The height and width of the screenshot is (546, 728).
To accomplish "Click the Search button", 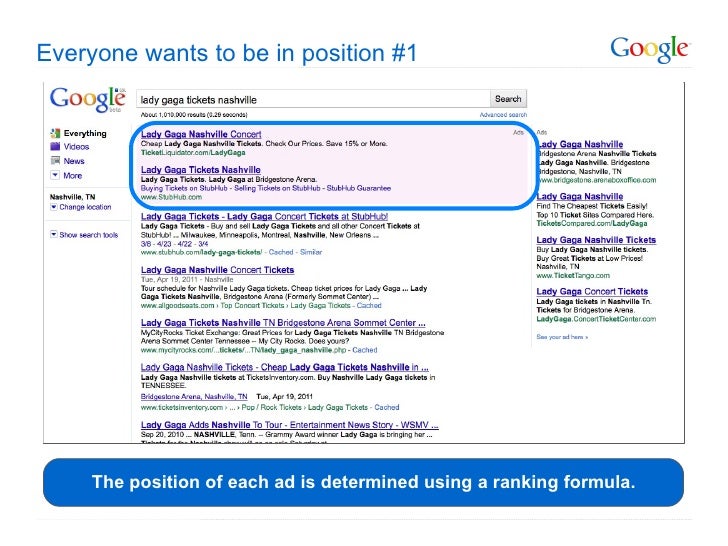I will pos(508,99).
